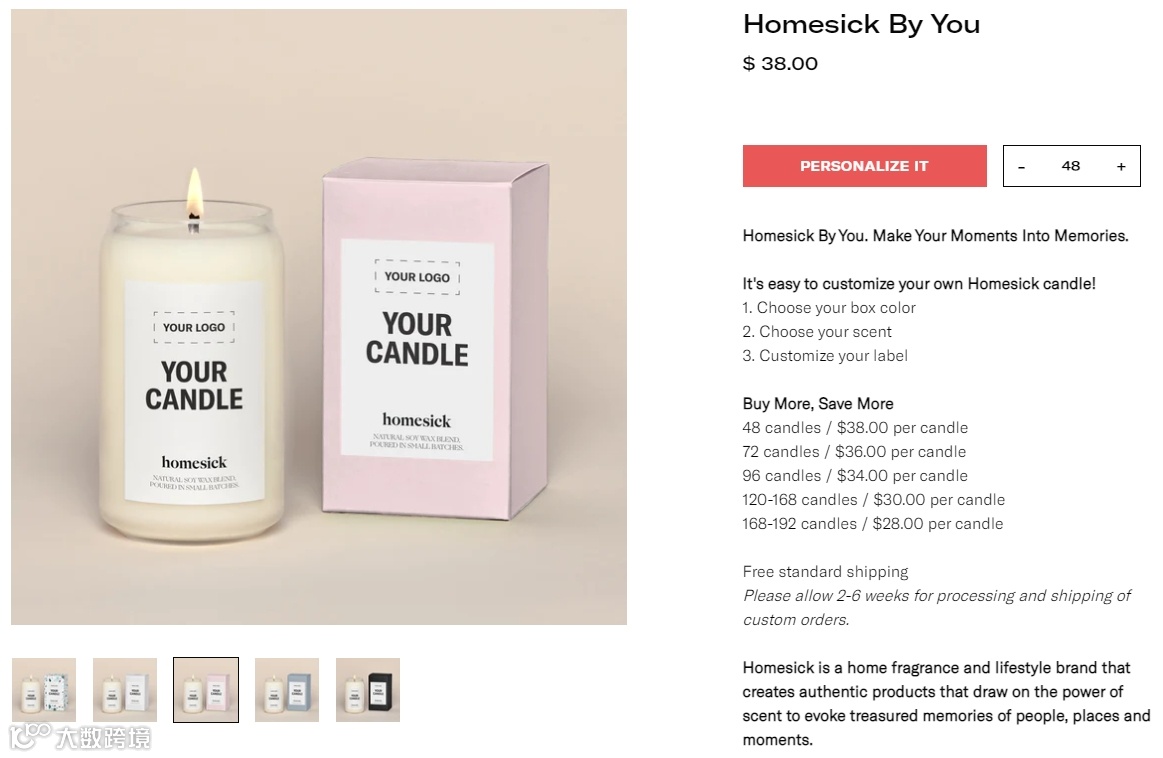
Task: Select the white box candle thumbnail
Action: (125, 690)
